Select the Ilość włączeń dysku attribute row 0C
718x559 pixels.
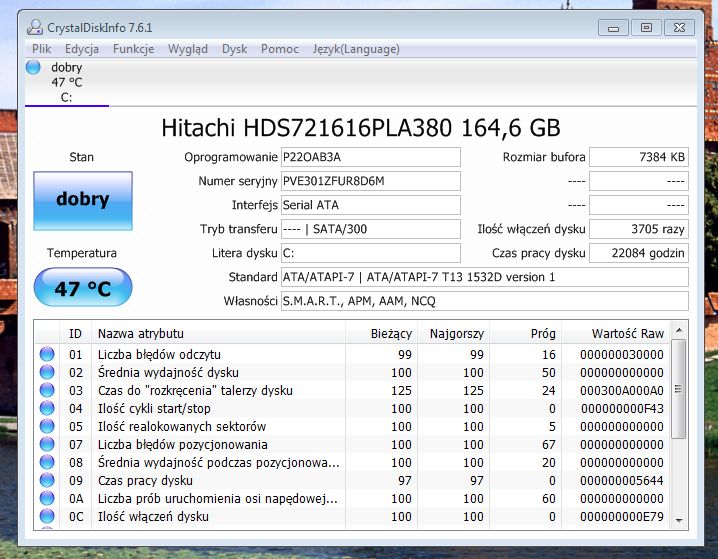pyautogui.click(x=353, y=516)
